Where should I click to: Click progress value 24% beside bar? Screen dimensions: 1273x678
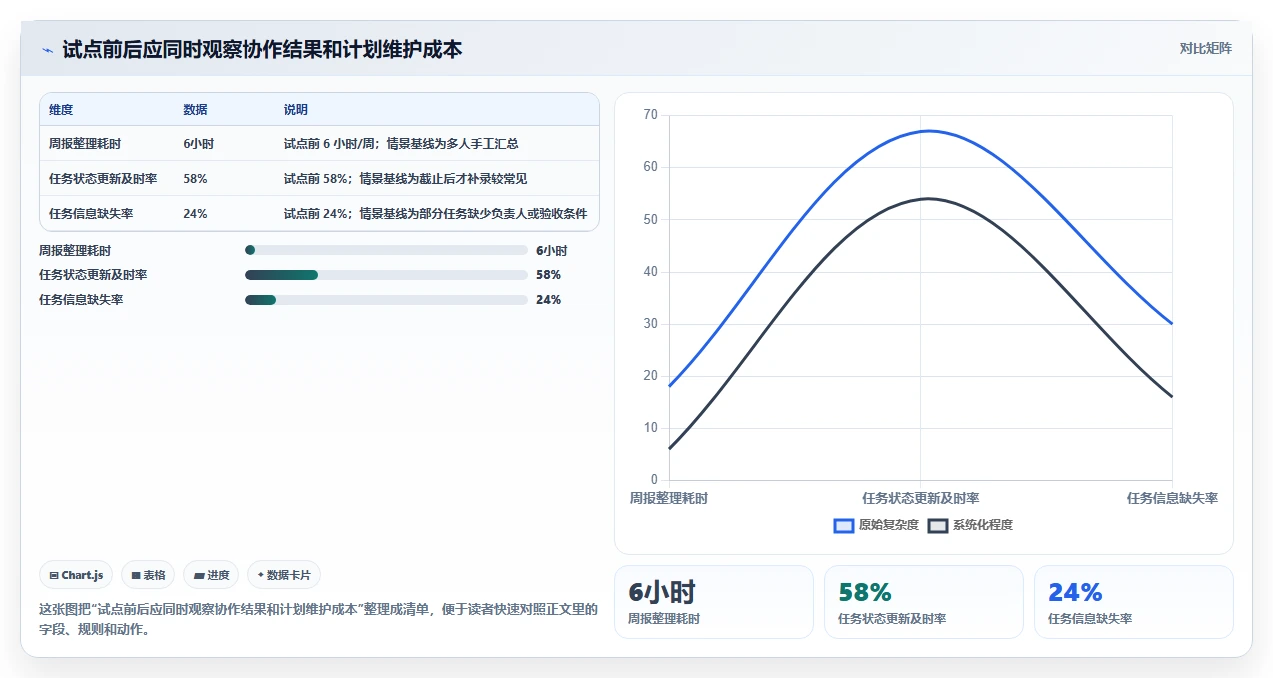tap(548, 300)
